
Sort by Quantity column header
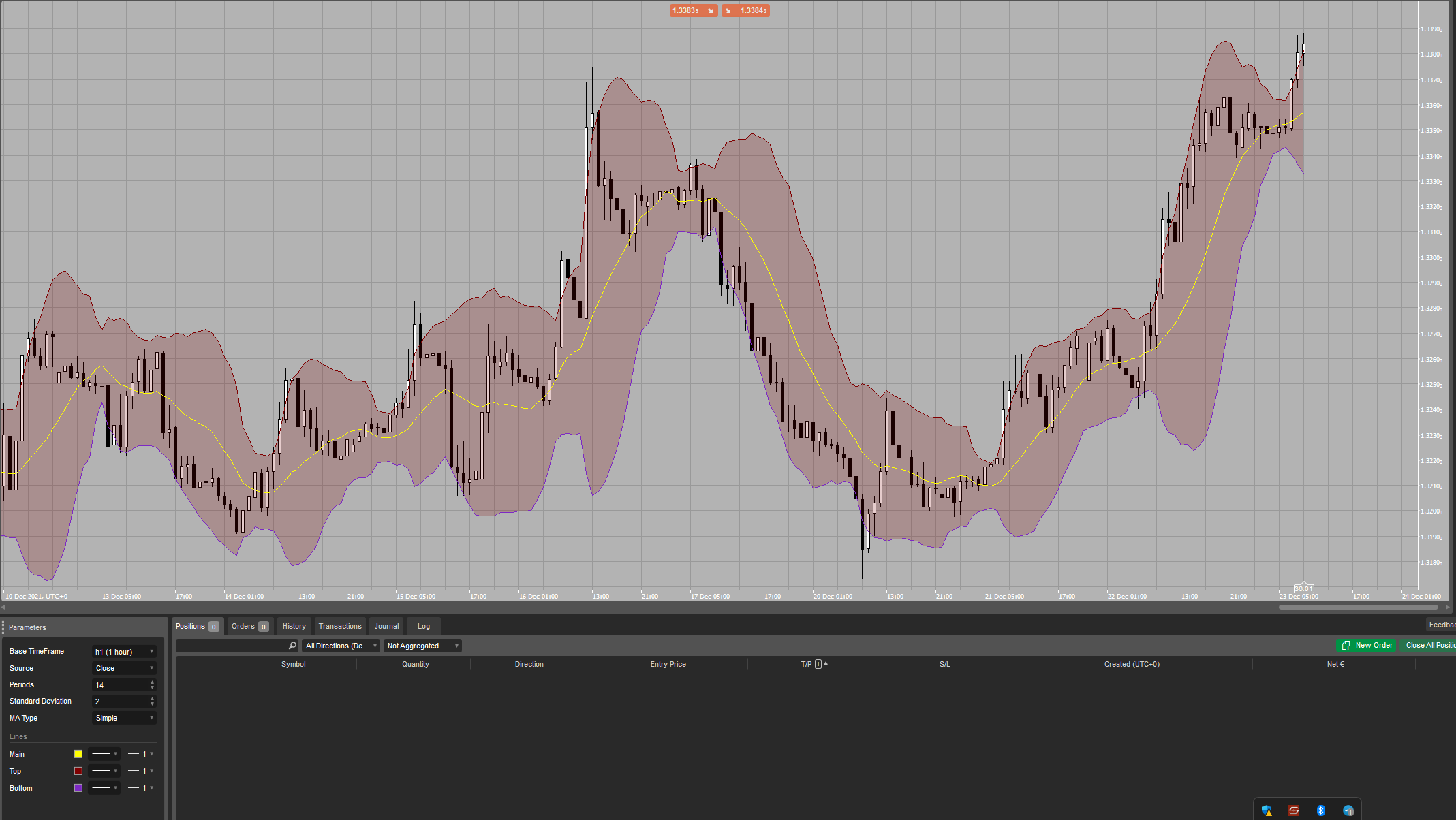(x=416, y=664)
